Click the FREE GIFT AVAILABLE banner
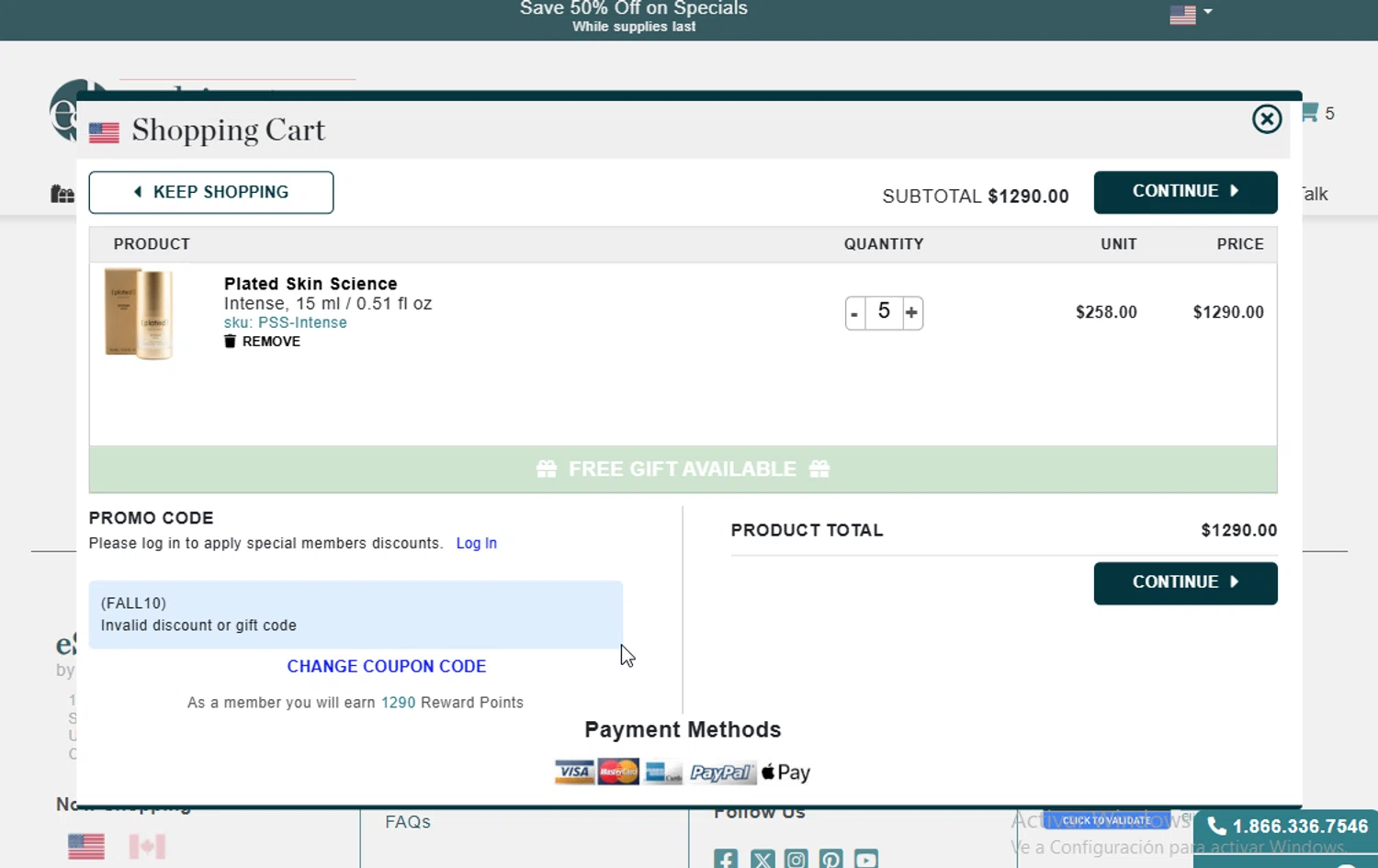This screenshot has height=868, width=1378. [683, 469]
